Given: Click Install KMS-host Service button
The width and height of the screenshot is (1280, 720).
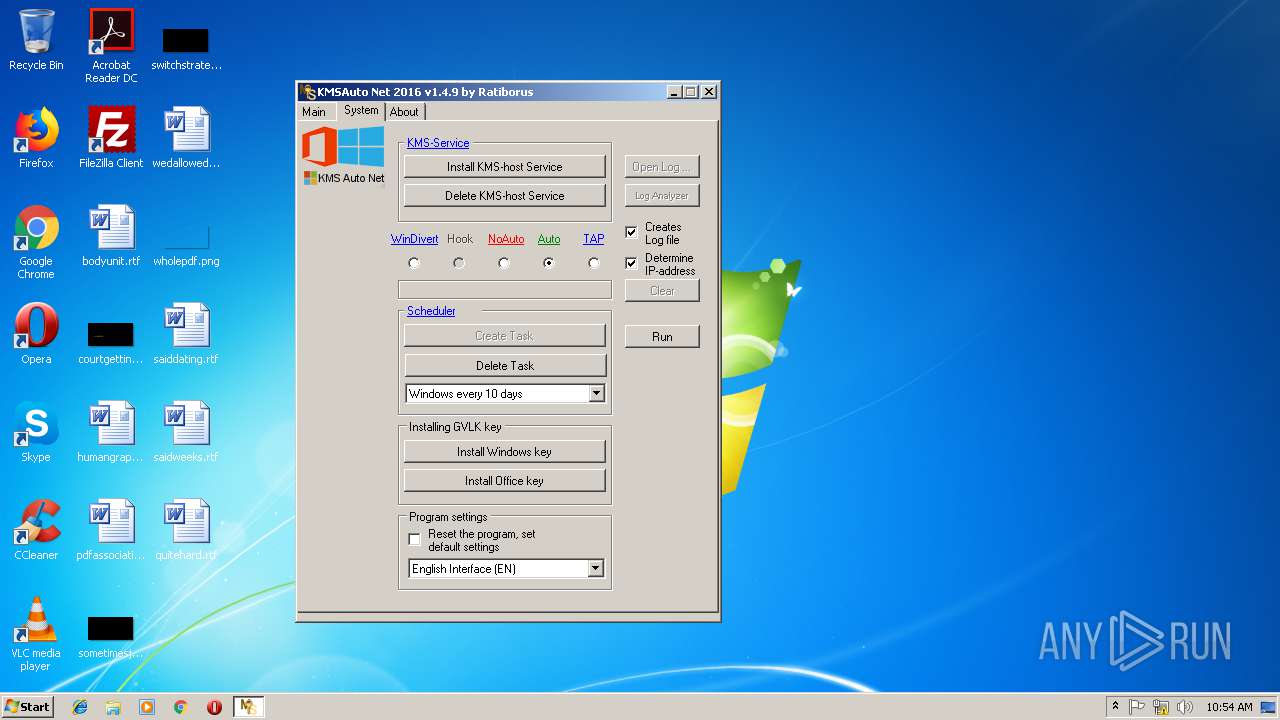Looking at the screenshot, I should [x=505, y=167].
